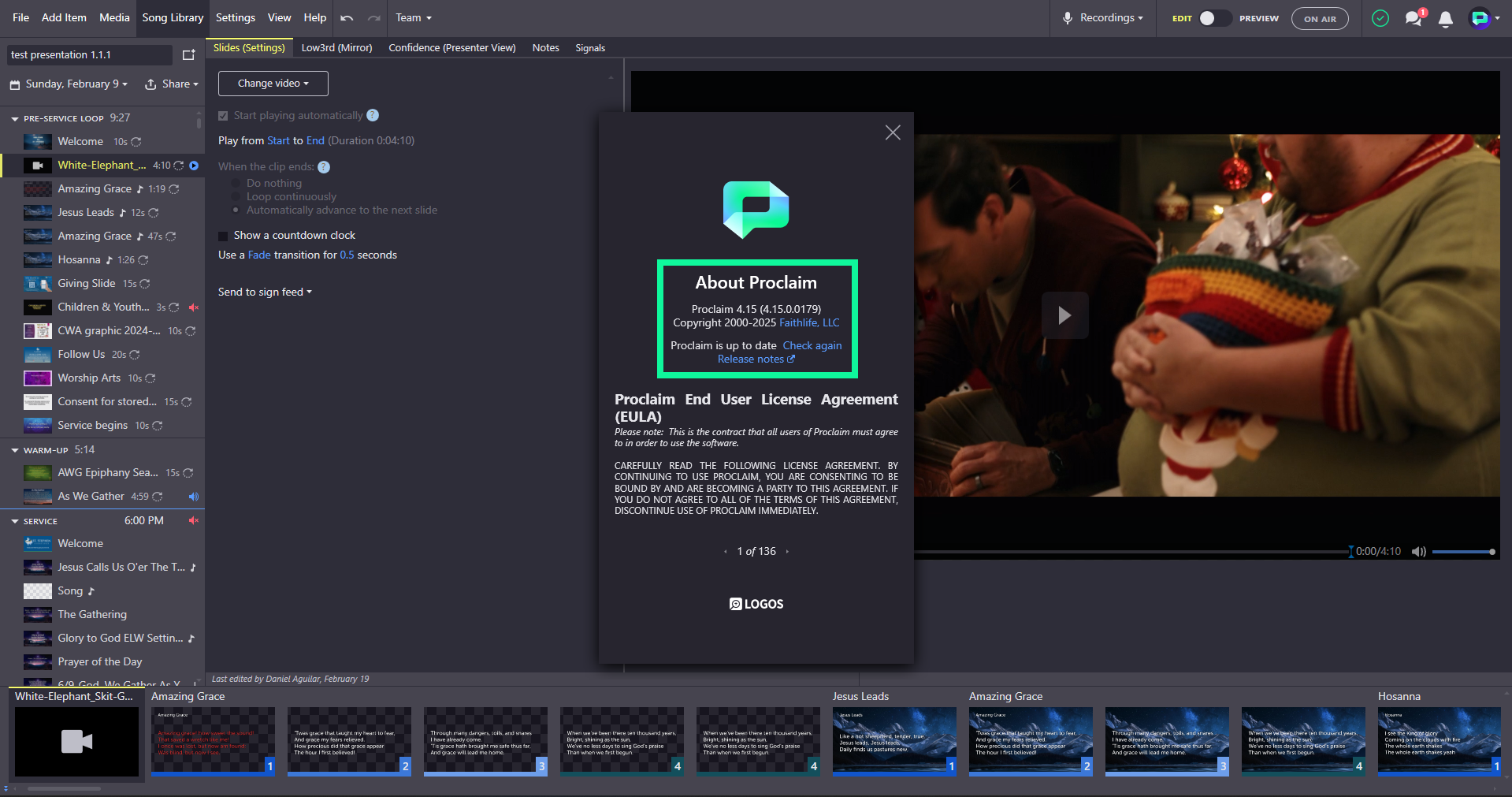1512x797 pixels.
Task: Switch to Confidence (Presenter View) tab
Action: pyautogui.click(x=452, y=48)
